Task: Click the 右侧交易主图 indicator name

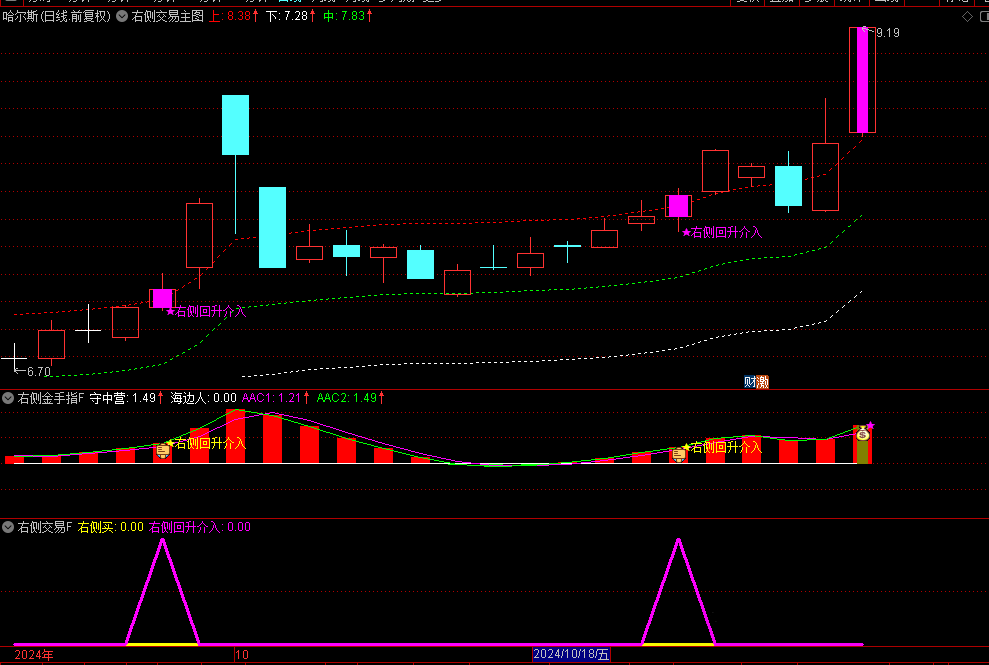Action: point(168,16)
